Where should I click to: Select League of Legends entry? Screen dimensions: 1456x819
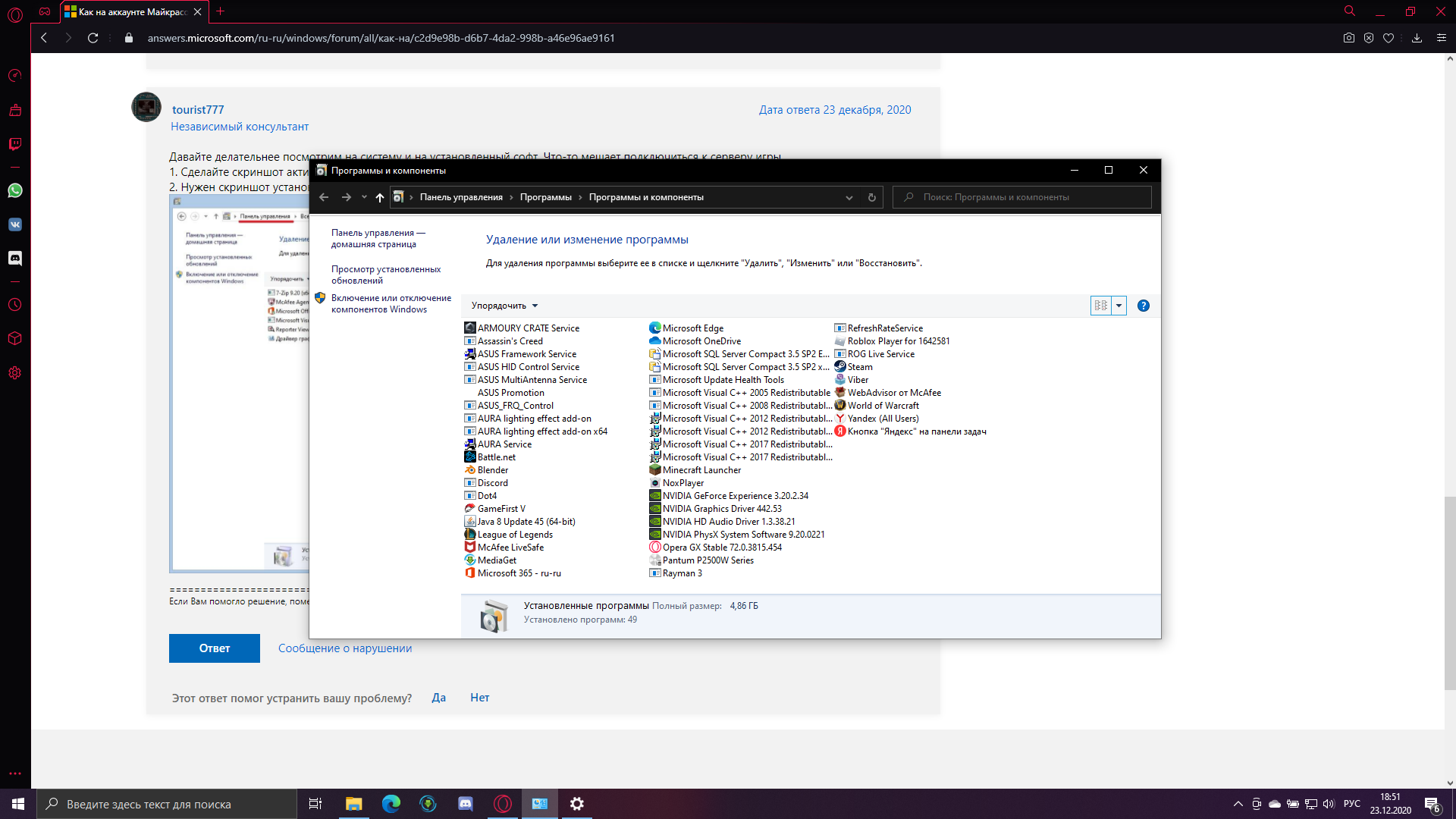click(x=508, y=535)
